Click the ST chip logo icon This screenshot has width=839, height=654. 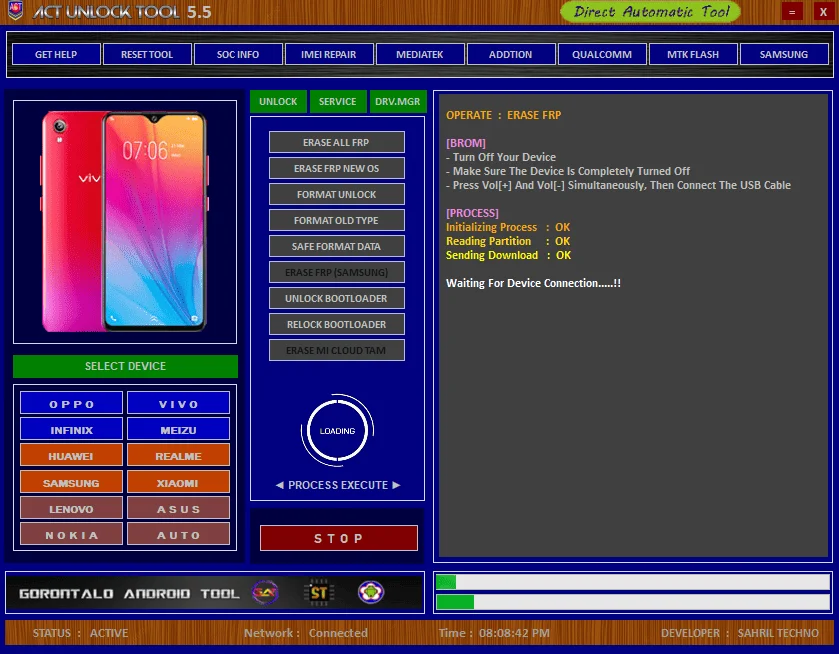pyautogui.click(x=318, y=592)
